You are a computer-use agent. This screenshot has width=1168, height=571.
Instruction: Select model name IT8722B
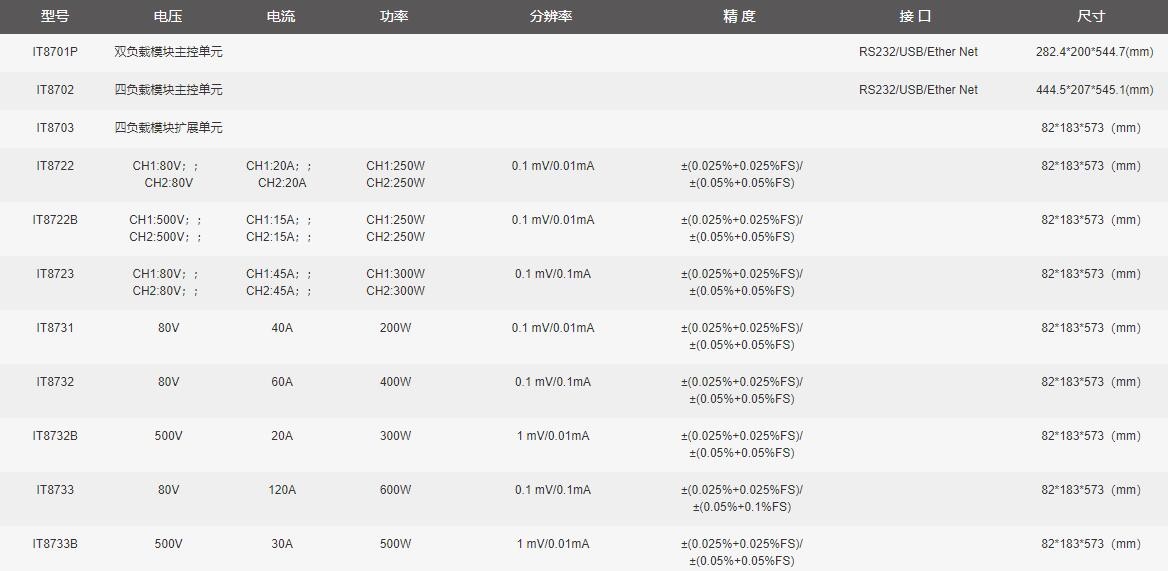click(55, 220)
